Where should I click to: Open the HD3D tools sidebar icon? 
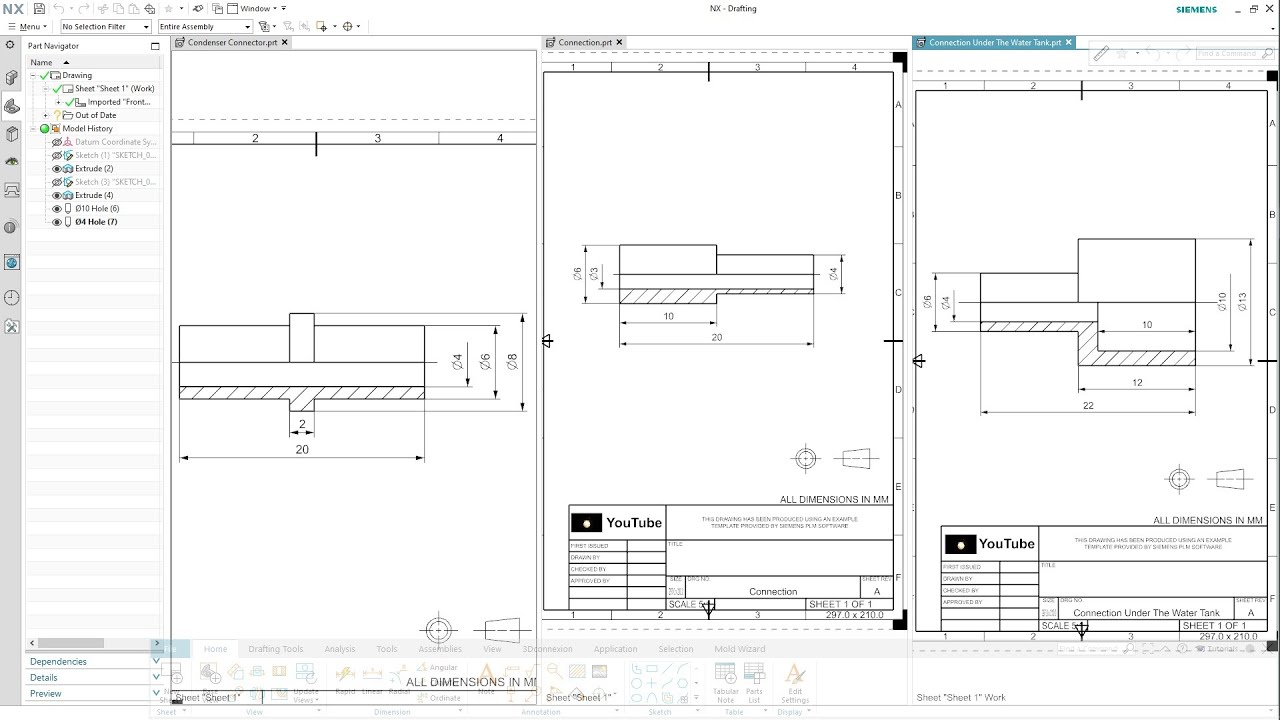(11, 190)
